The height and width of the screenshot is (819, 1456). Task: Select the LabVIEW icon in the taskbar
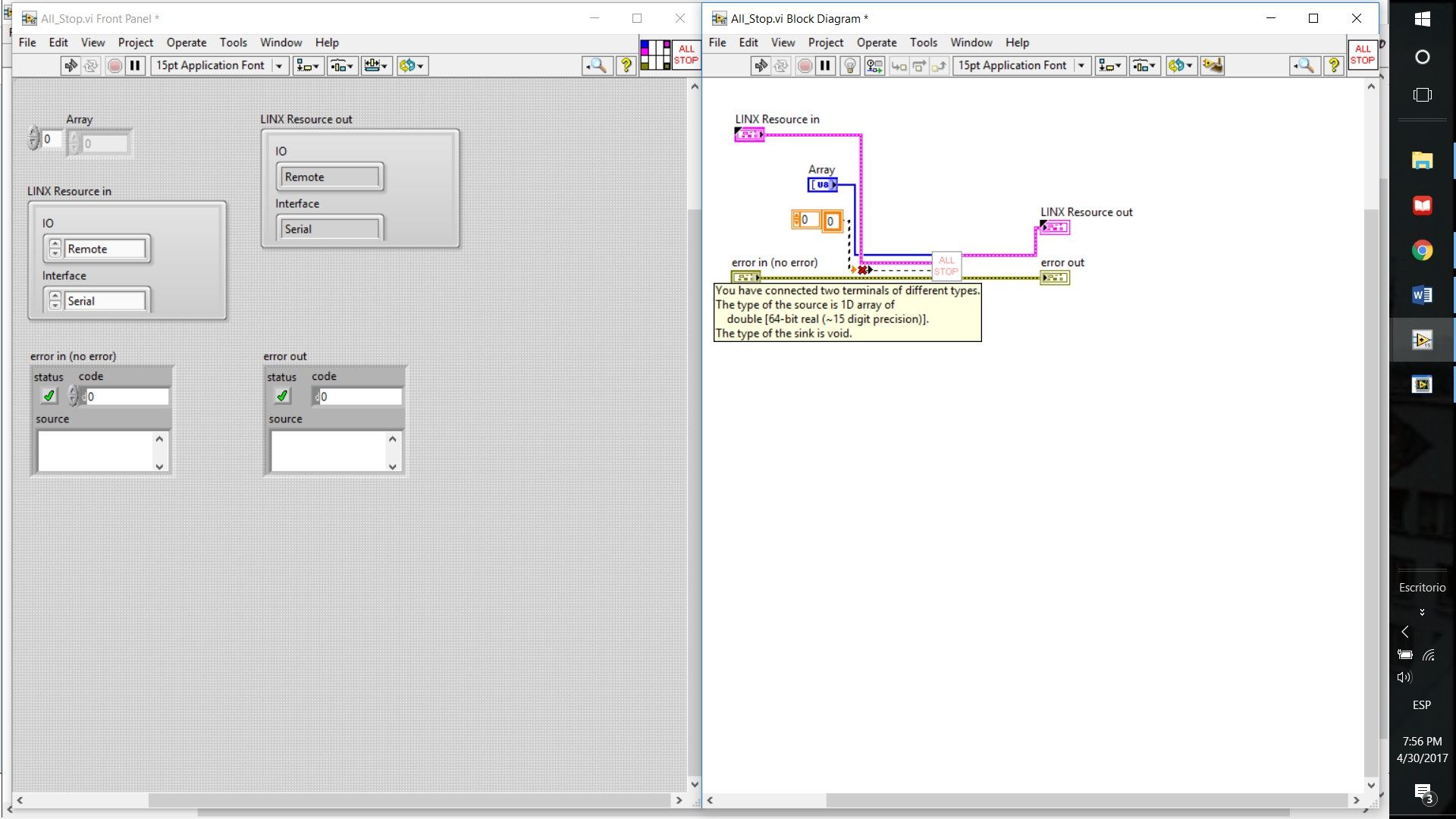point(1423,339)
